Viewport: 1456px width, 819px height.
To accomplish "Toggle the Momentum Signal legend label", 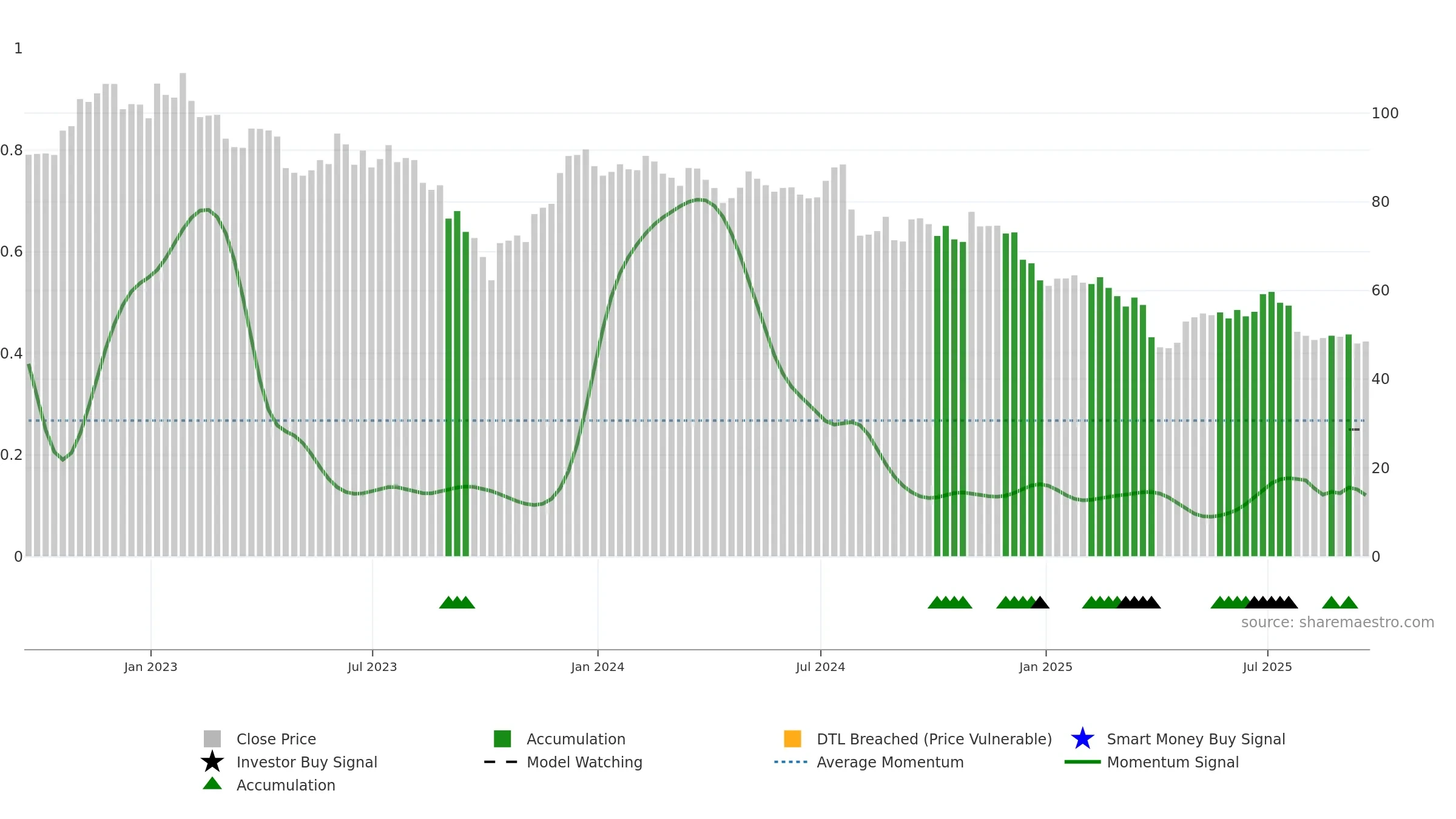I will 1172,762.
